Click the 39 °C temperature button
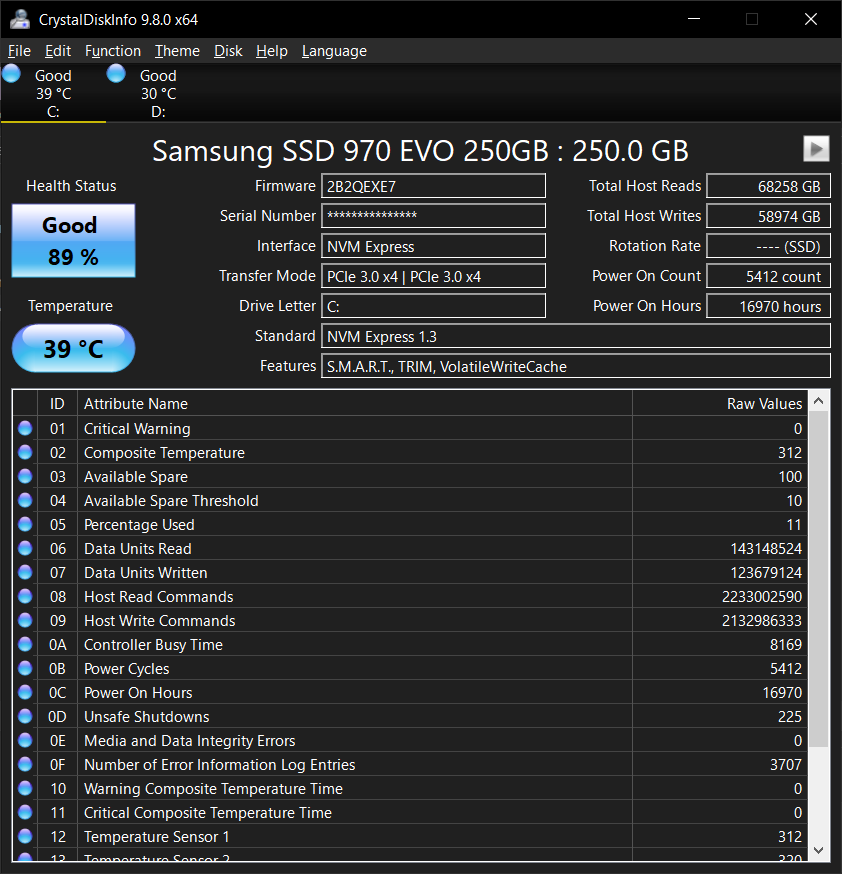842x874 pixels. [74, 348]
